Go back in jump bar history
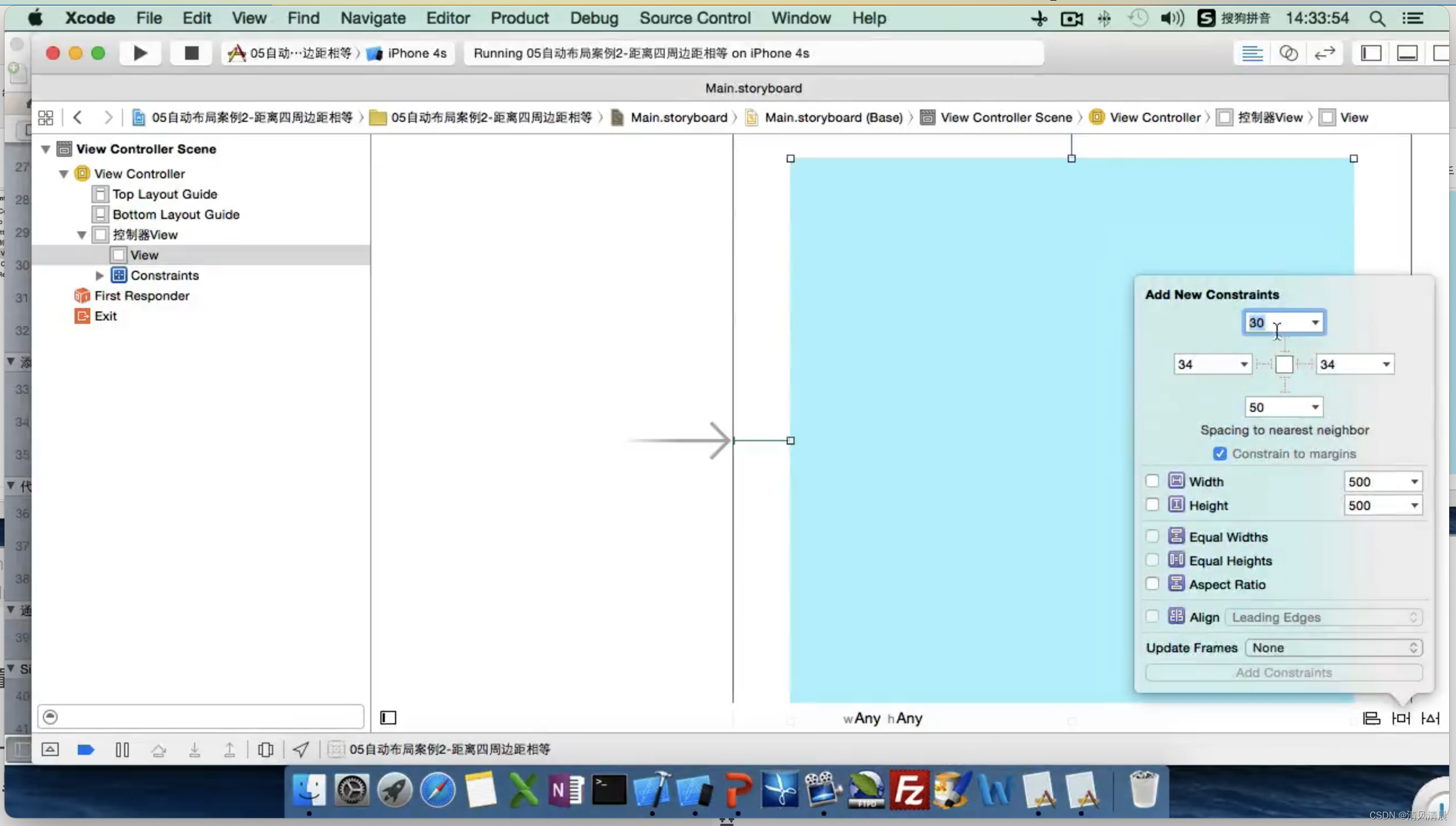Image resolution: width=1456 pixels, height=826 pixels. point(78,117)
